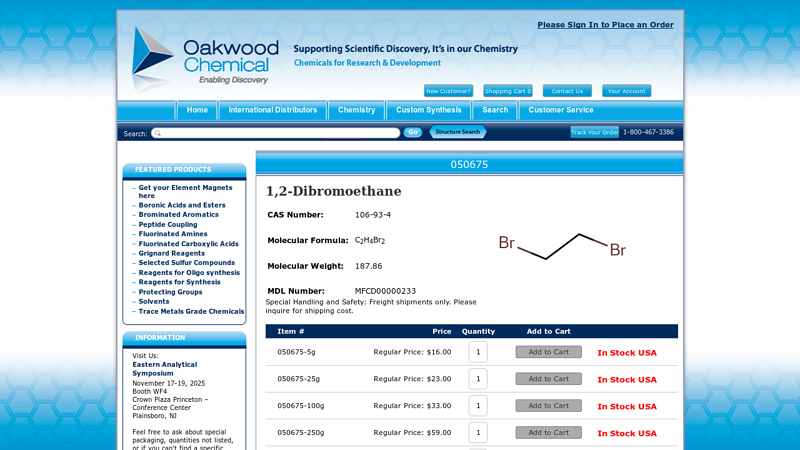Open Shopping Cart

click(x=507, y=91)
